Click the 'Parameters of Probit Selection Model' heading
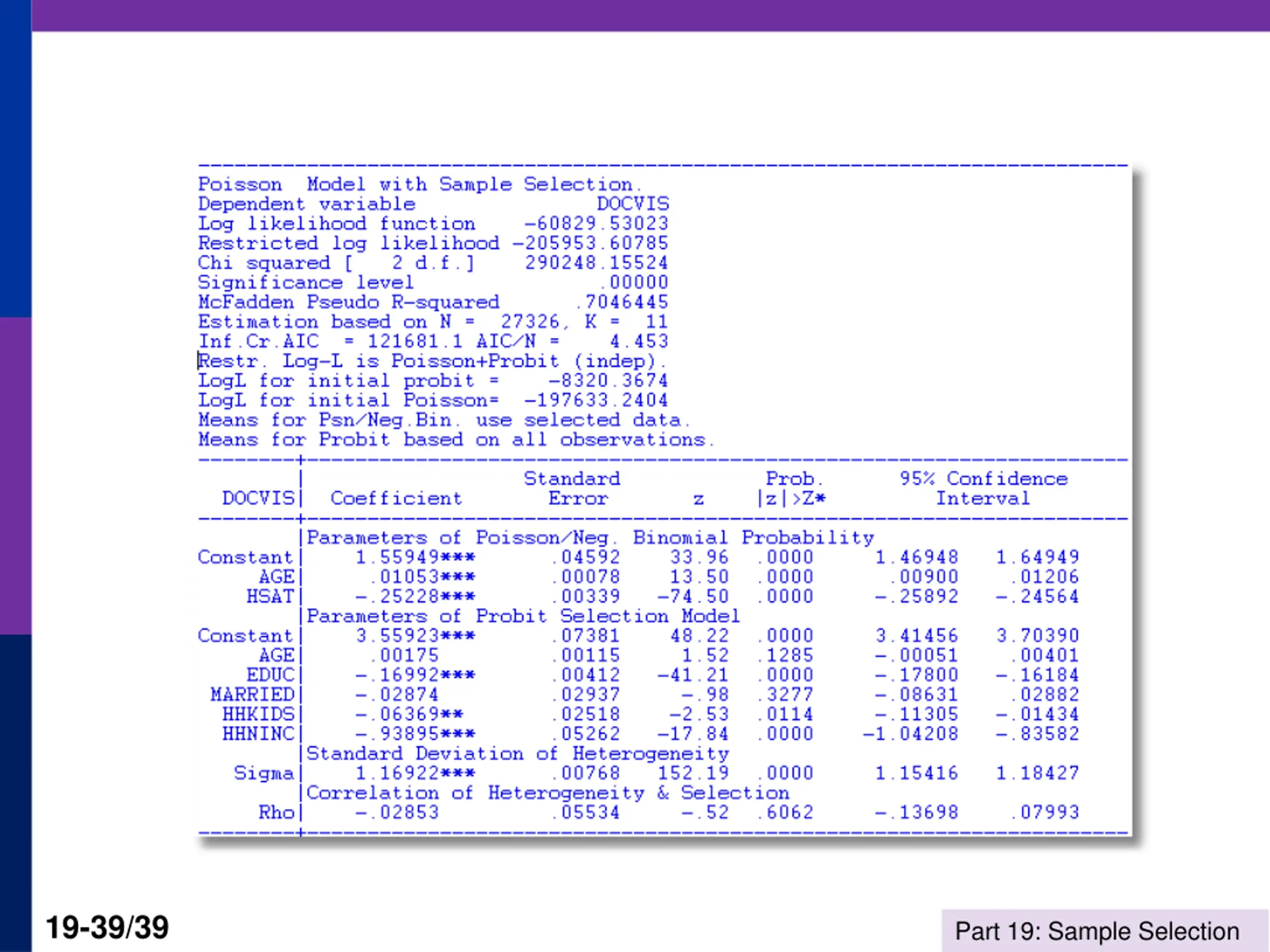 point(523,616)
